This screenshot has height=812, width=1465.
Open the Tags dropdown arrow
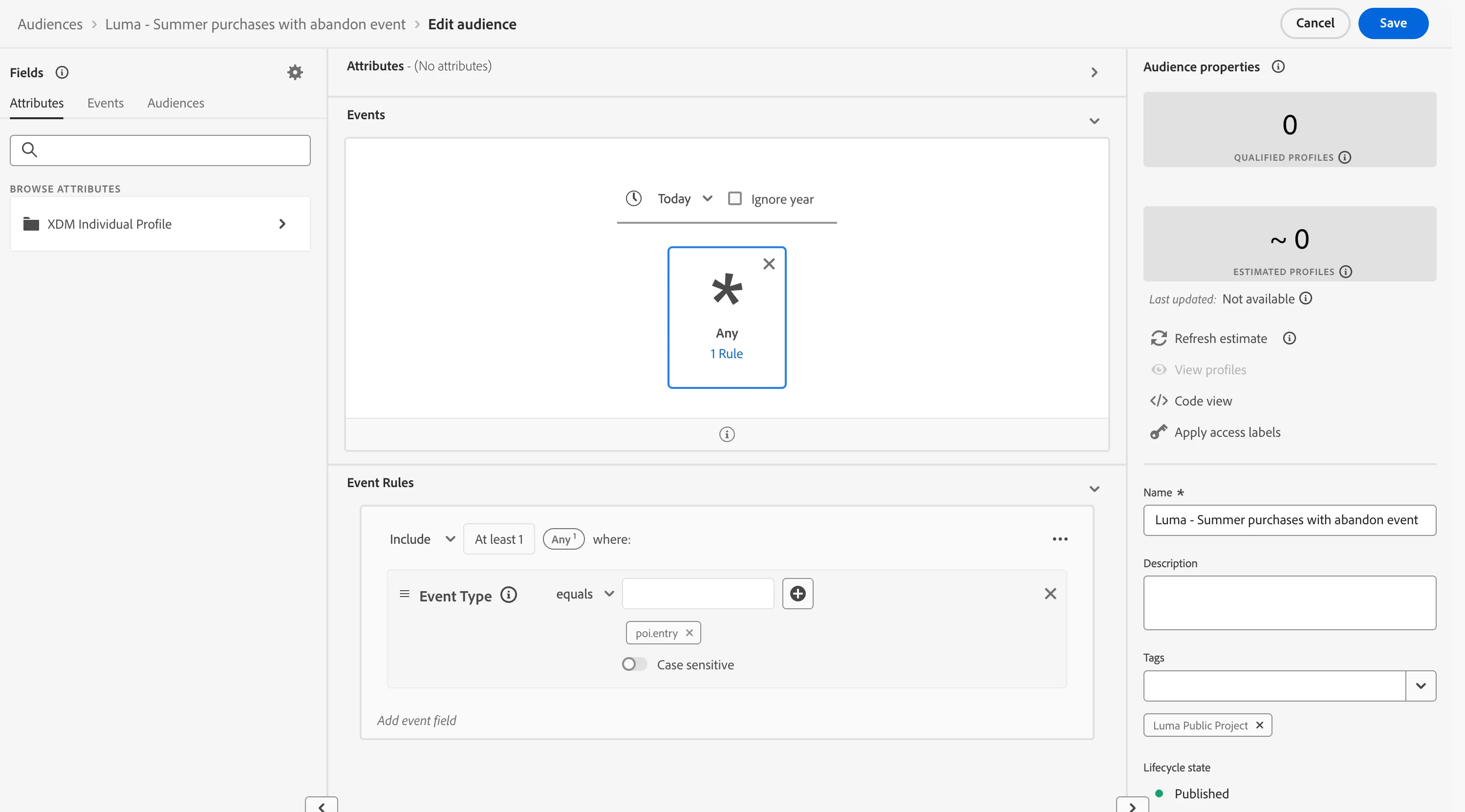click(1421, 686)
